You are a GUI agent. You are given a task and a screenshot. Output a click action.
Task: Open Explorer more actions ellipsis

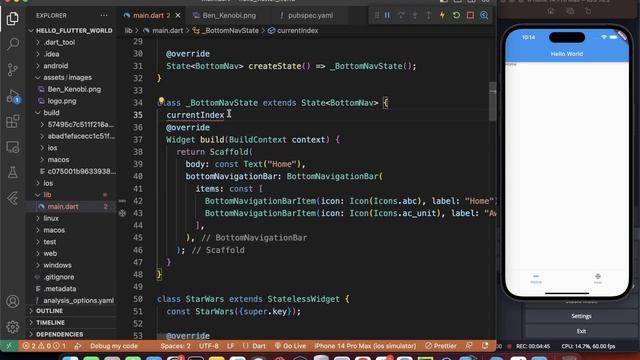(x=104, y=16)
